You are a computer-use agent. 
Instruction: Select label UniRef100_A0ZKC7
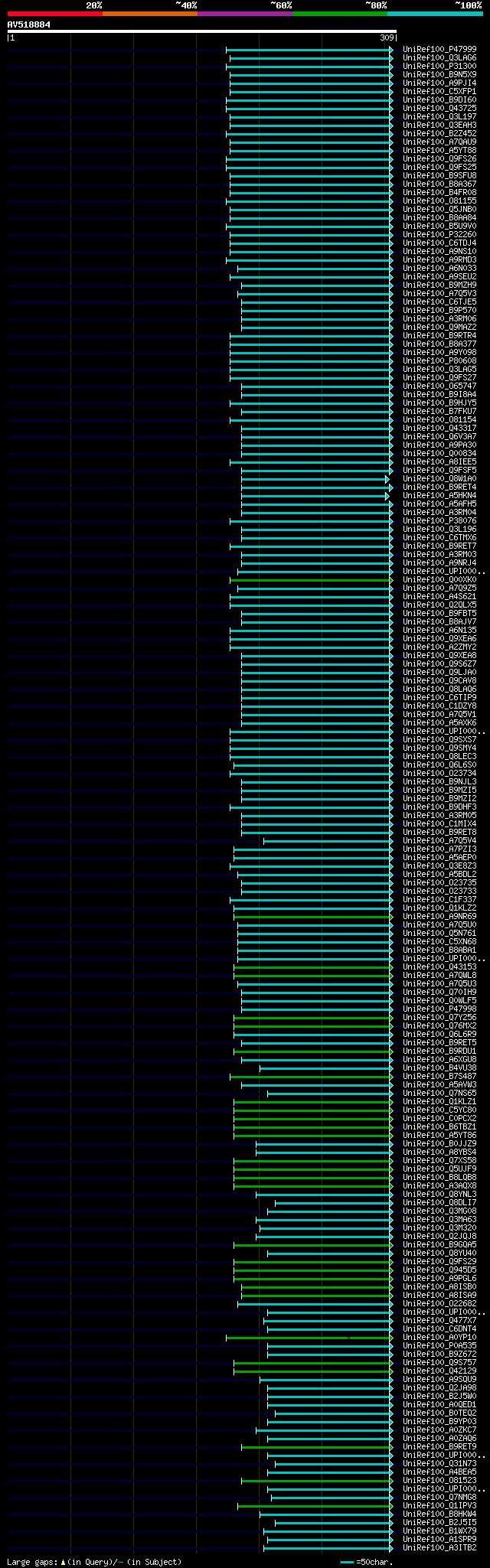(x=439, y=1429)
